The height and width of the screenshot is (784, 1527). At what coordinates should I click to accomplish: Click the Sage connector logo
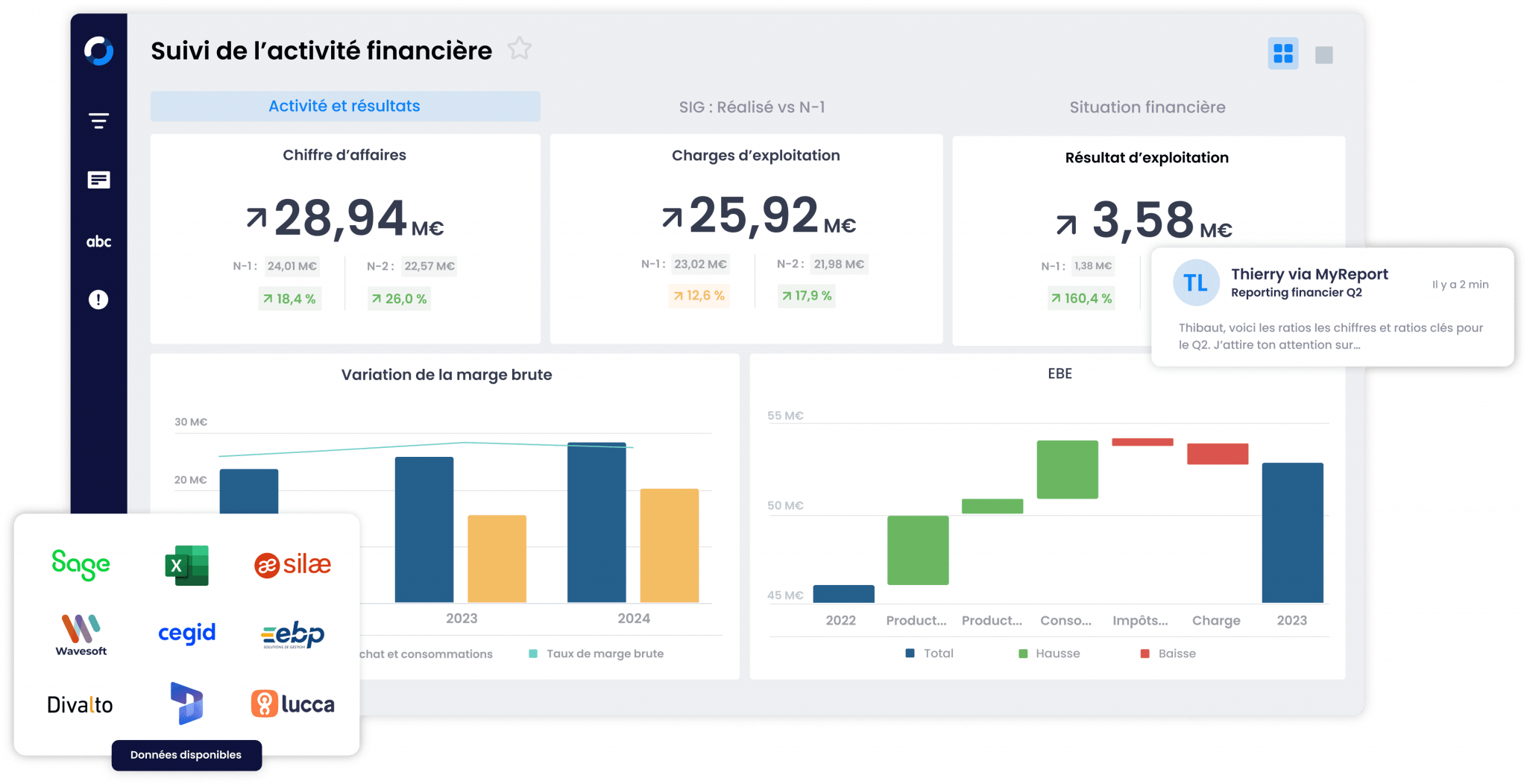tap(81, 564)
